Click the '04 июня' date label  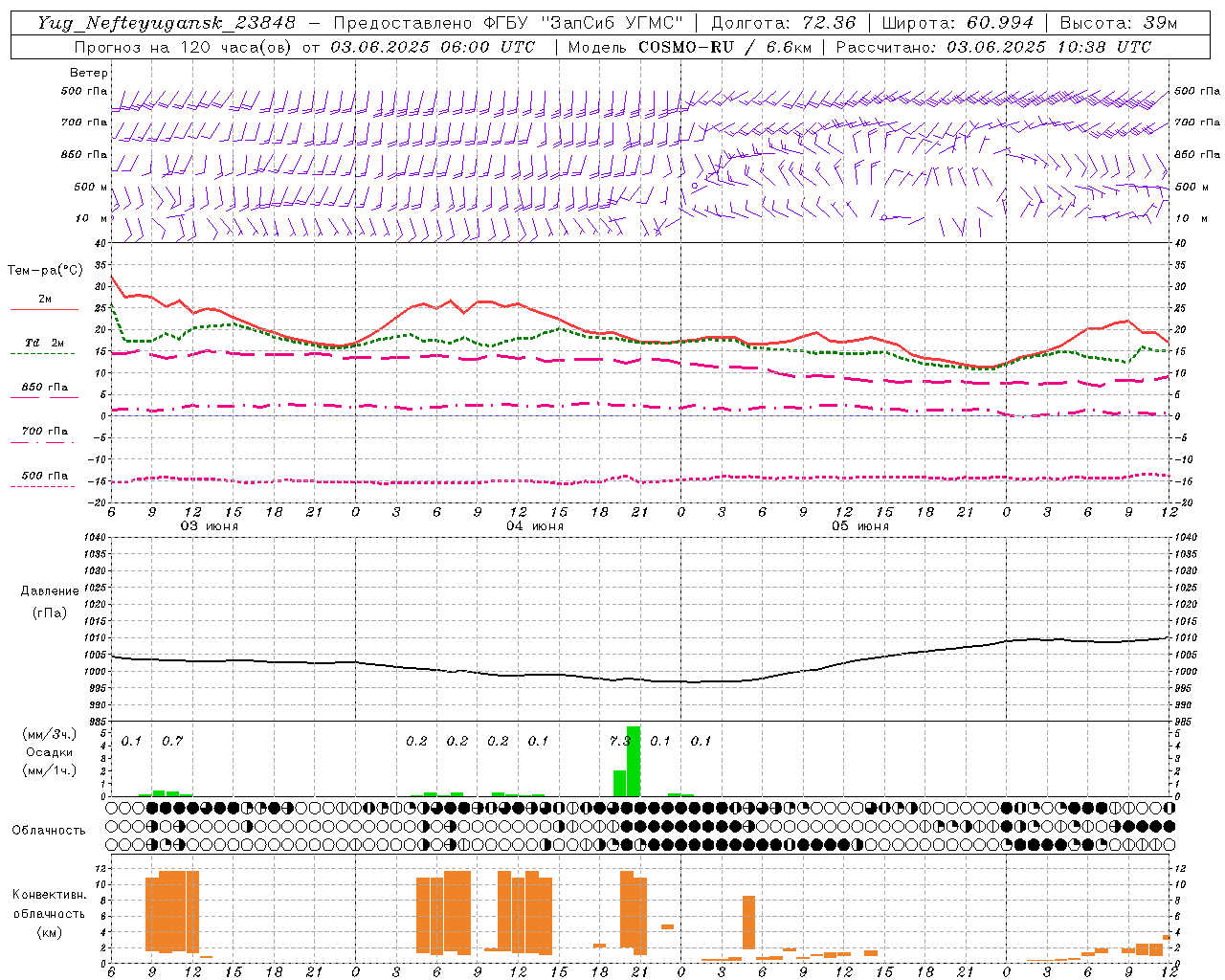click(535, 526)
